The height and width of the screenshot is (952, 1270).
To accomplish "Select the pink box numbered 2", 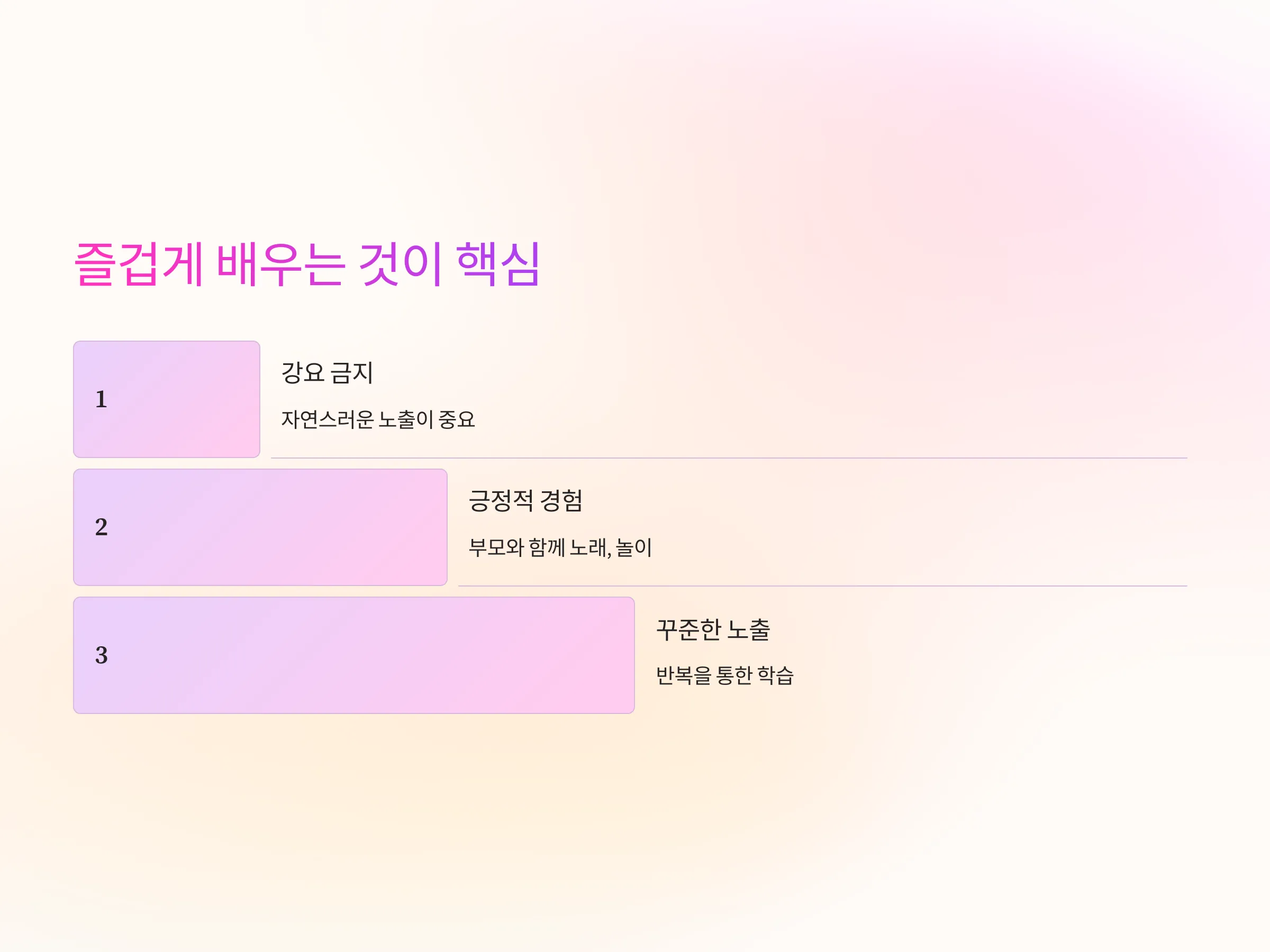I will click(260, 527).
